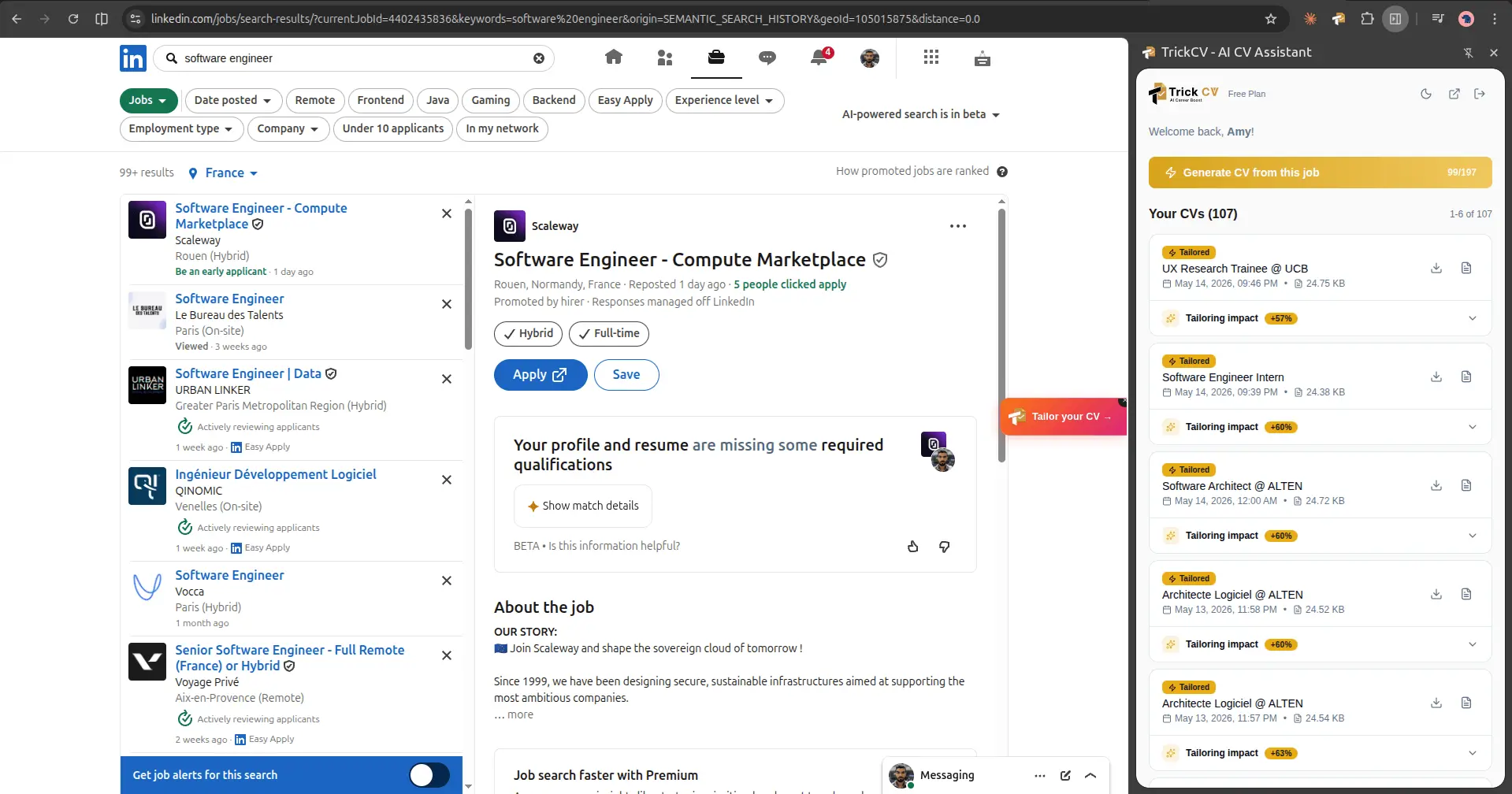Image resolution: width=1512 pixels, height=794 pixels.
Task: Toggle the Java filter pill
Action: click(x=438, y=100)
